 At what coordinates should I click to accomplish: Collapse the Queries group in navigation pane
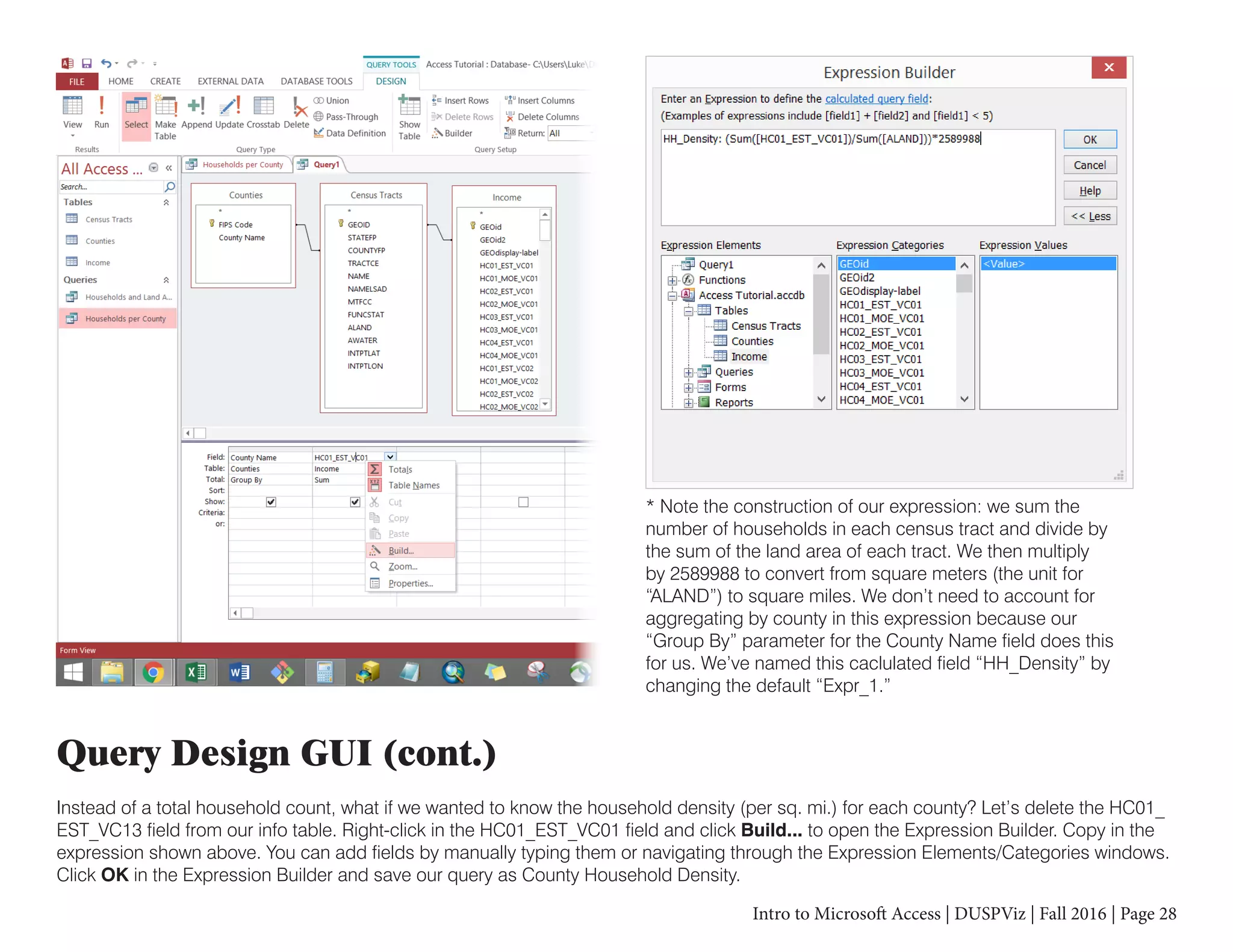tap(166, 280)
